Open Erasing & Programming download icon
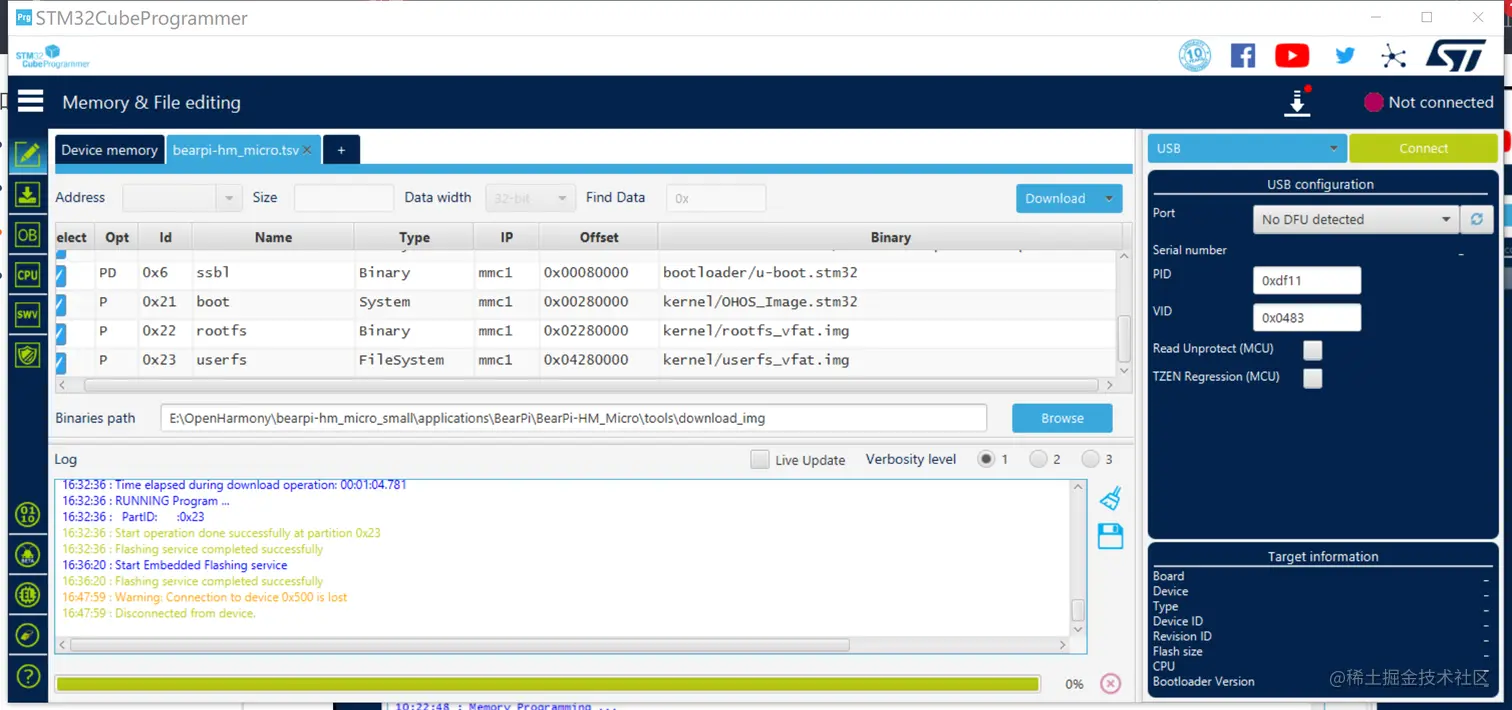Screen dimensions: 1512x710 [27, 194]
